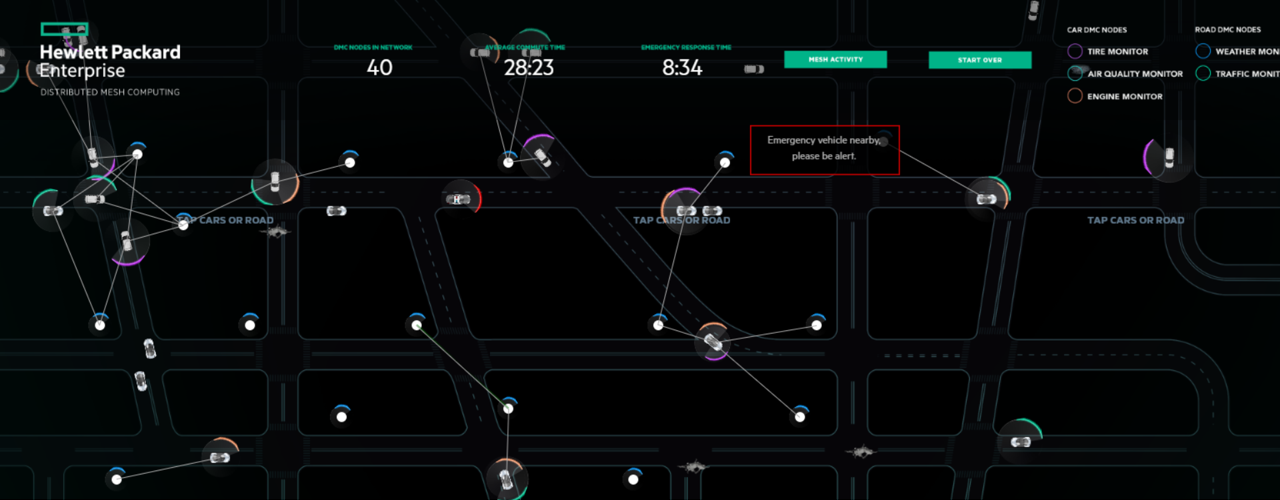The image size is (1280, 500).
Task: Tap the road node left of the diagonal-road car
Action: (x=658, y=325)
